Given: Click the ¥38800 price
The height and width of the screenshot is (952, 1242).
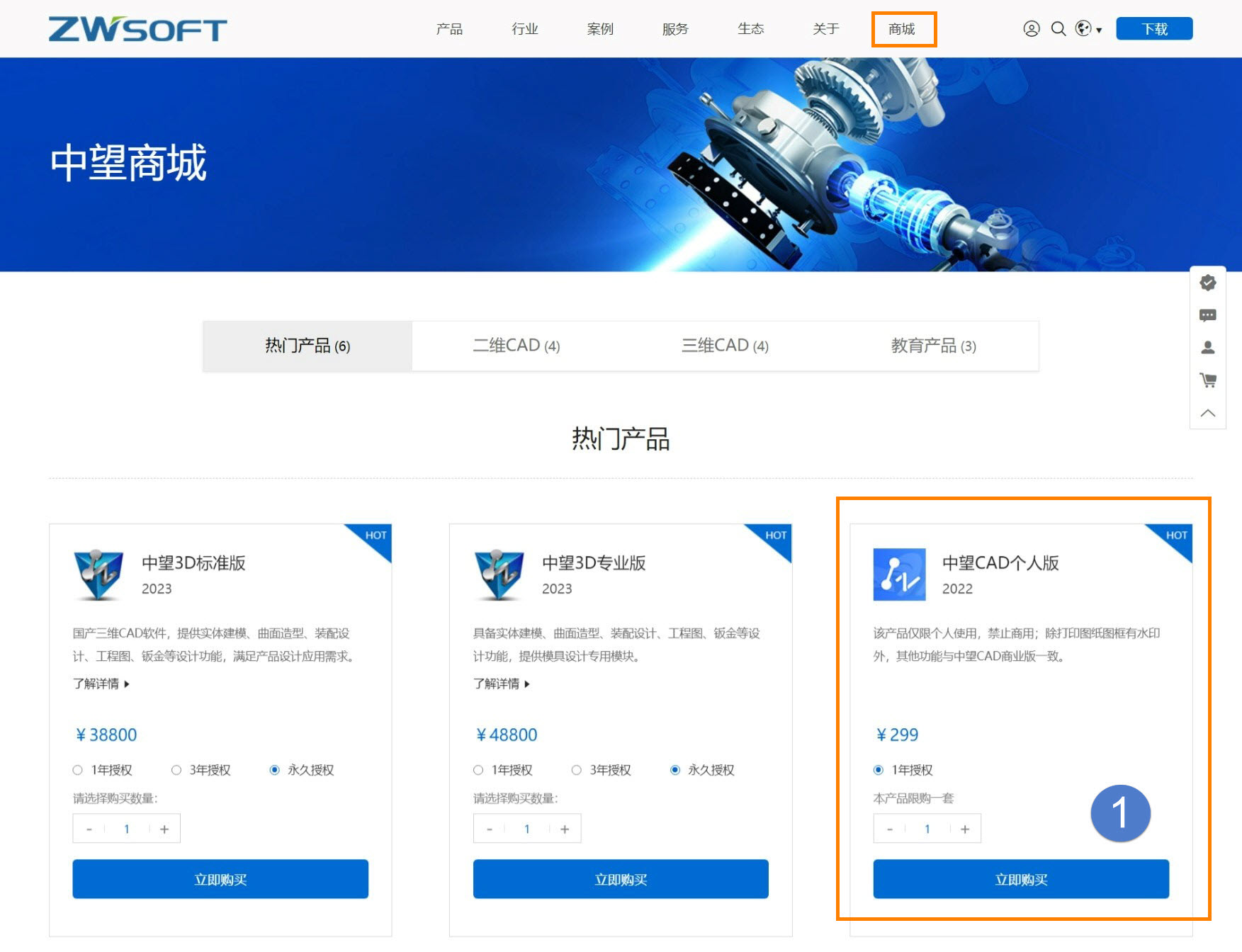Looking at the screenshot, I should [106, 735].
